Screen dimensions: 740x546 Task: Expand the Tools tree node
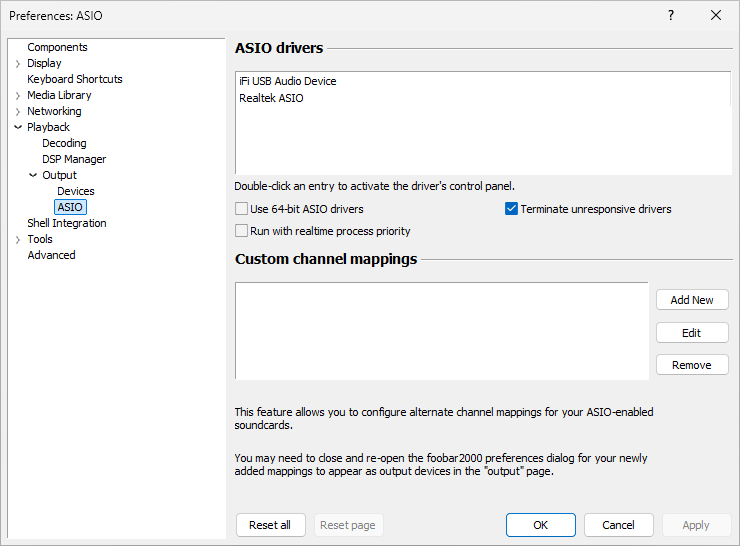[x=18, y=239]
